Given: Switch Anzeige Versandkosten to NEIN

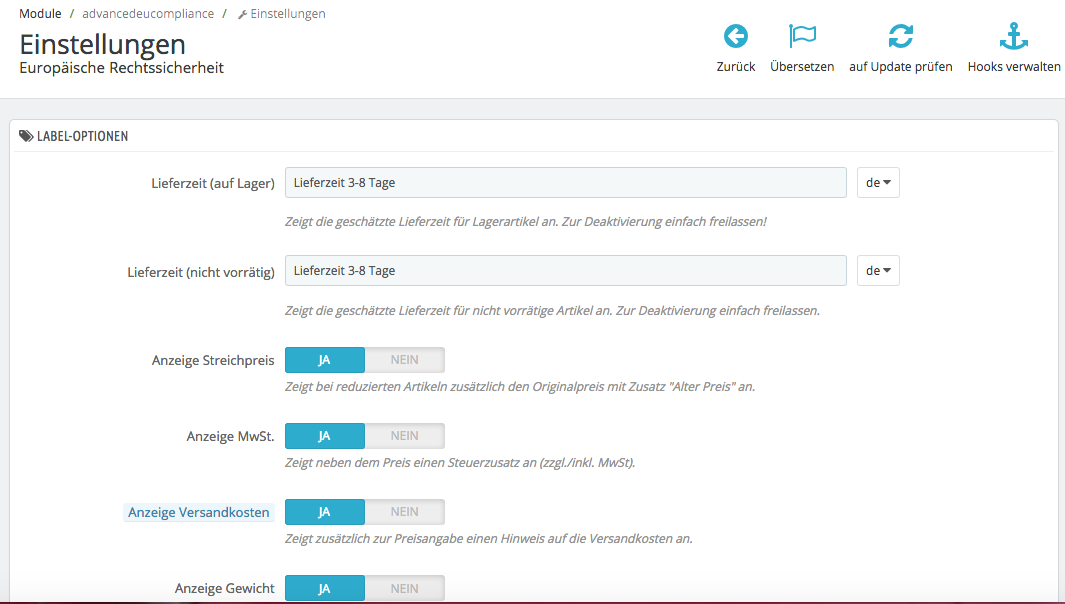Looking at the screenshot, I should (x=404, y=512).
